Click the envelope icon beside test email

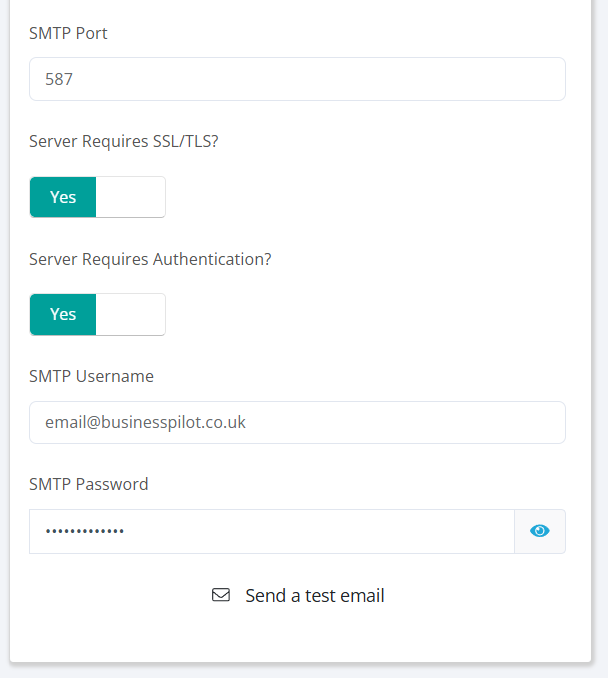coord(221,595)
